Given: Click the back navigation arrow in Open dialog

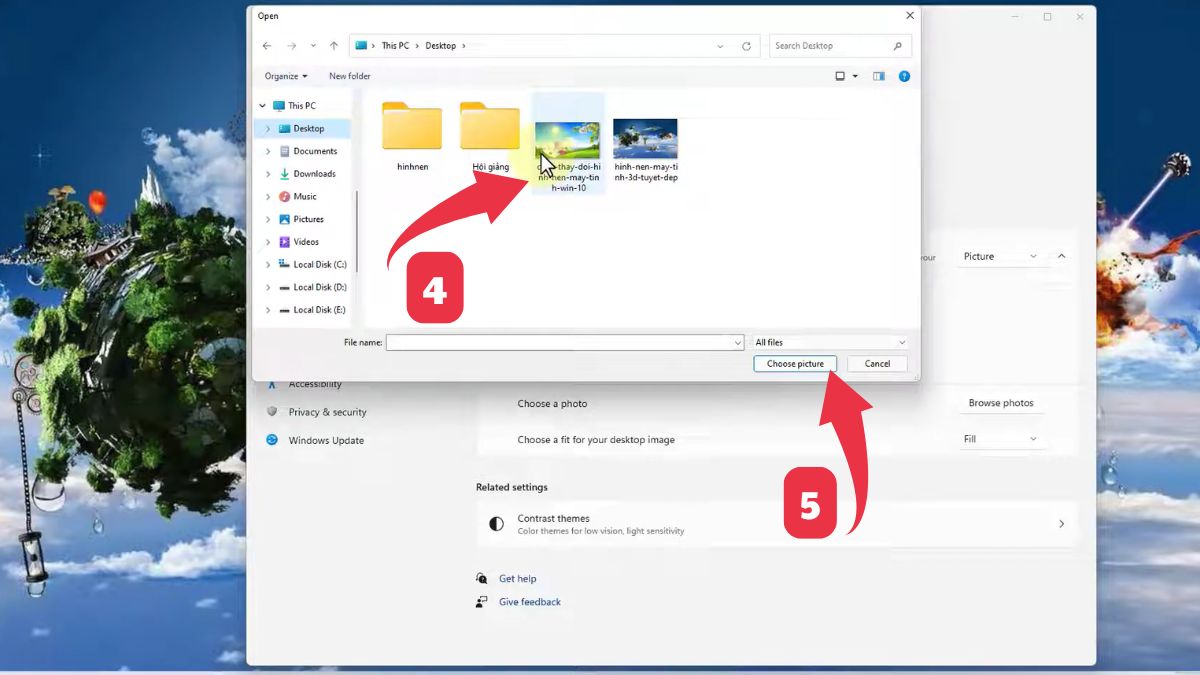Looking at the screenshot, I should (266, 45).
